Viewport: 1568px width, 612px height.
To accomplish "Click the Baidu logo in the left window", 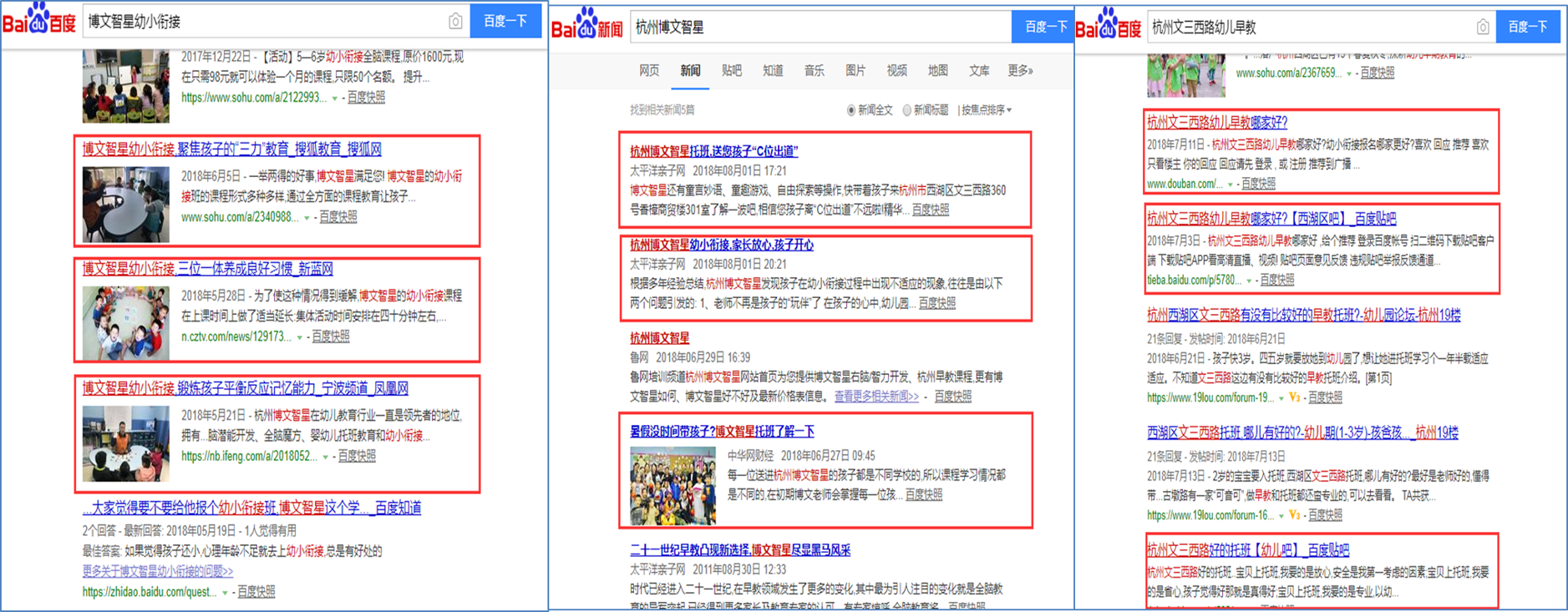I will coord(39,18).
